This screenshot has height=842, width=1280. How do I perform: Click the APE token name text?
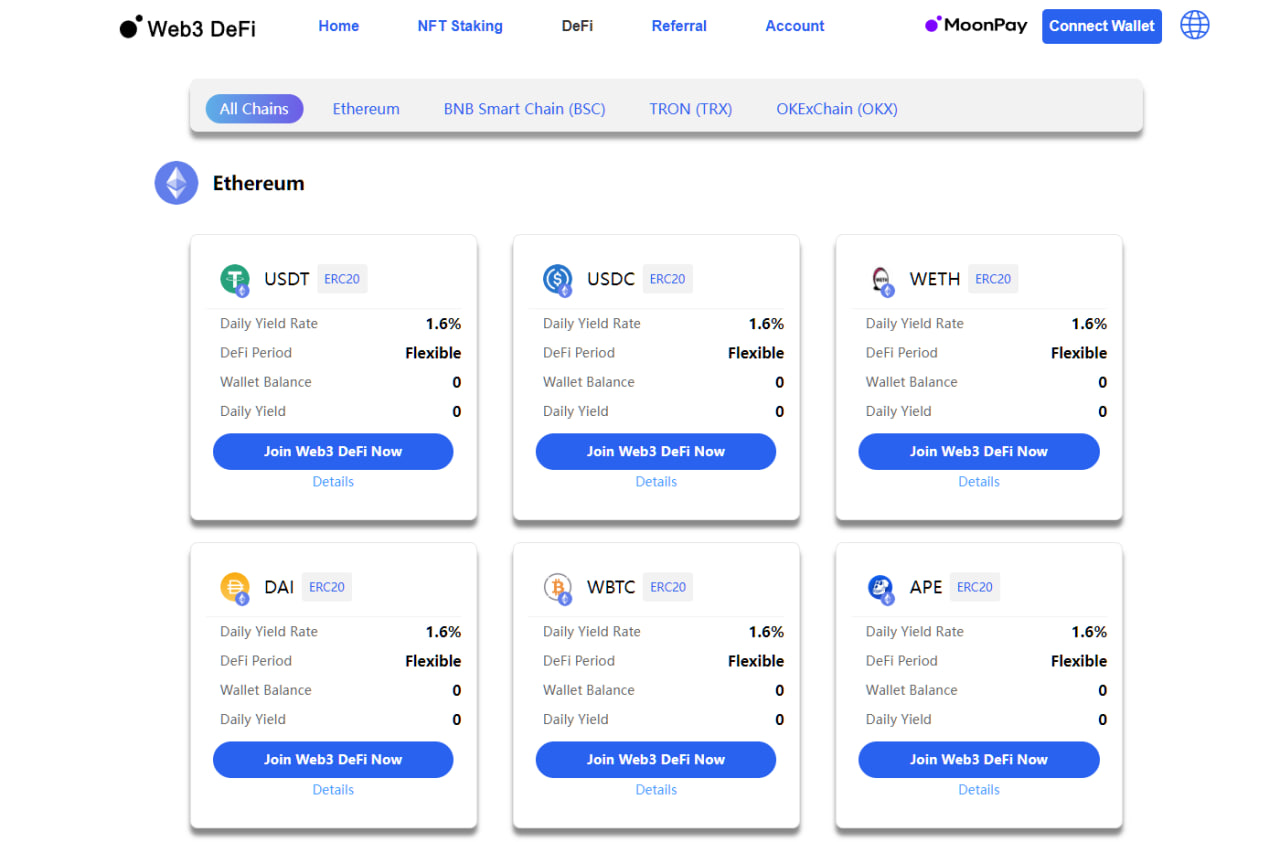(926, 587)
